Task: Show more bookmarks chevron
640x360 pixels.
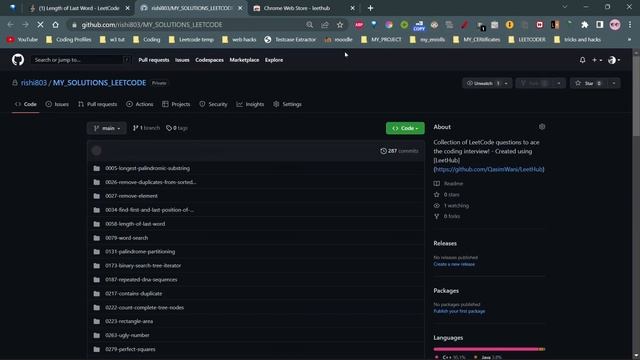Action: point(629,40)
